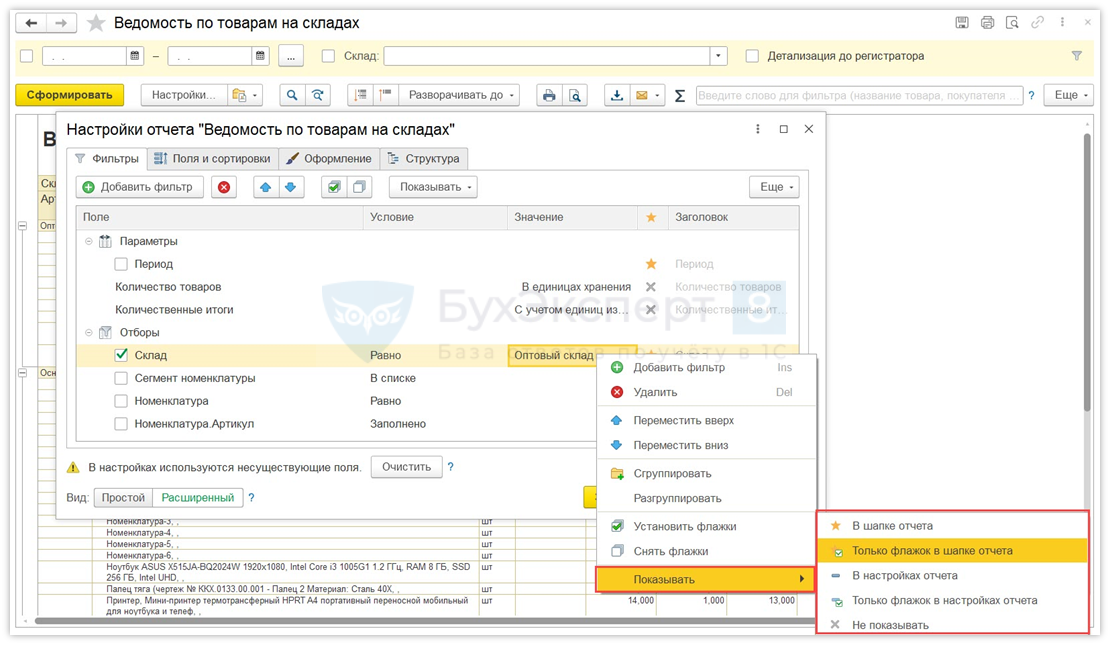This screenshot has width=1110, height=645.
Task: Open the Разворачивать до dropdown
Action: tap(460, 95)
